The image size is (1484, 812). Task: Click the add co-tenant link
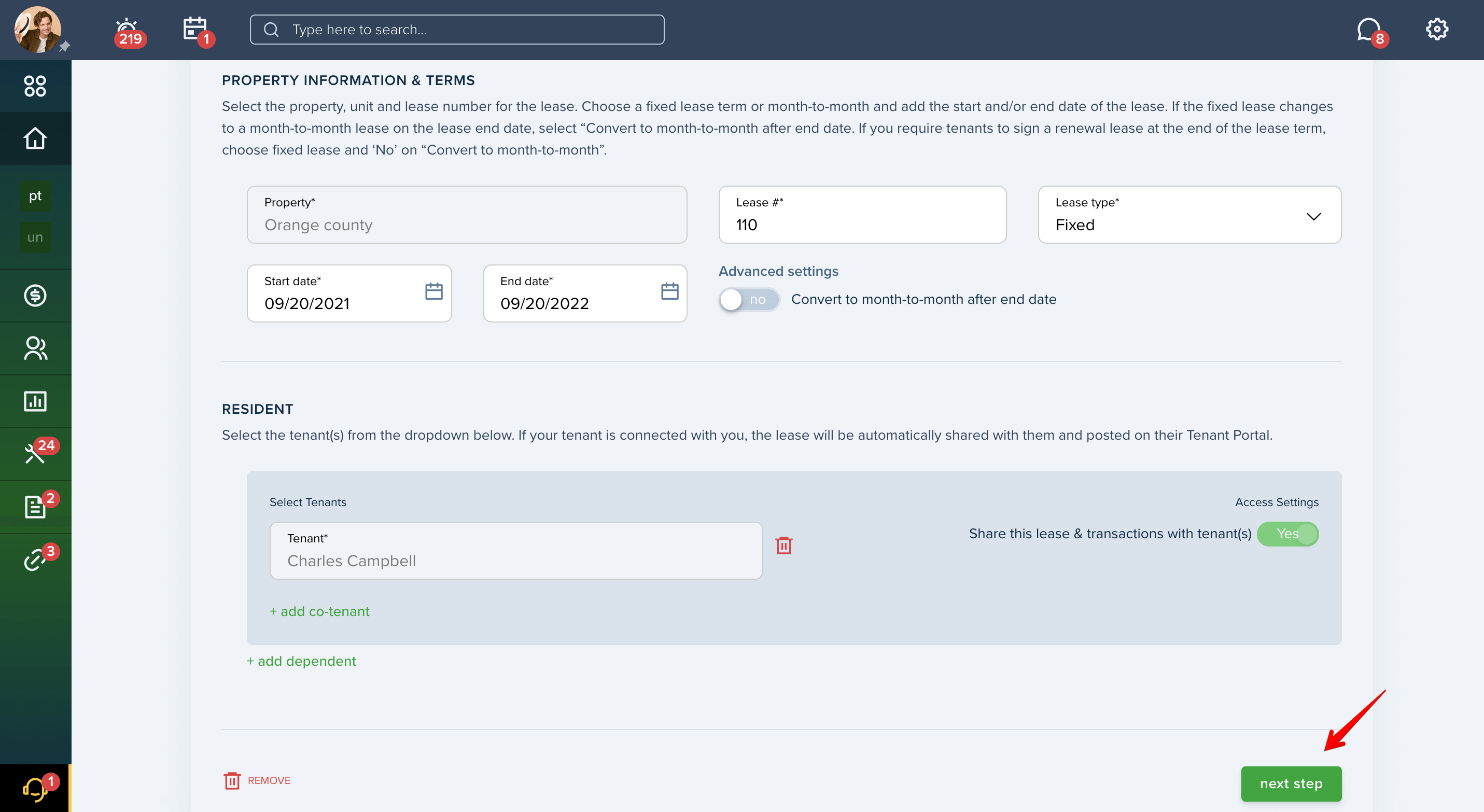tap(320, 611)
